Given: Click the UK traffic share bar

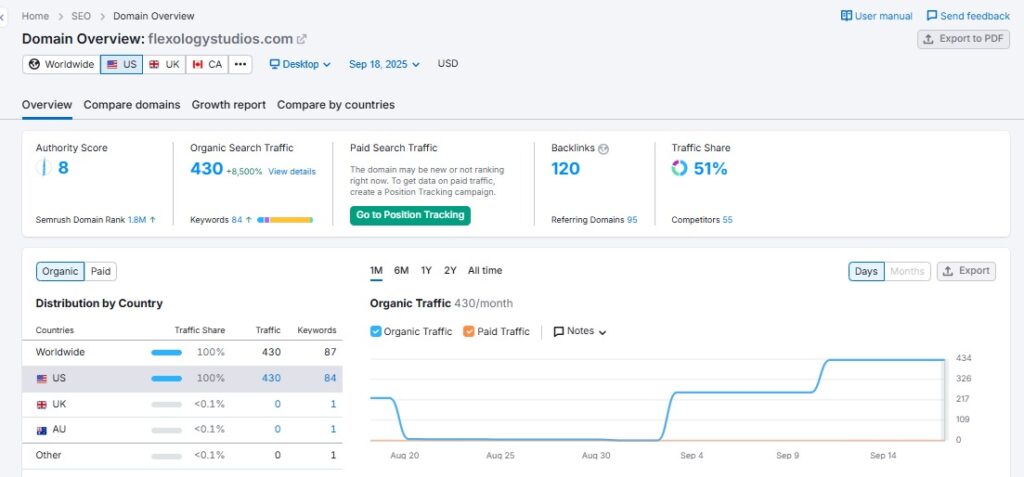Looking at the screenshot, I should (167, 404).
